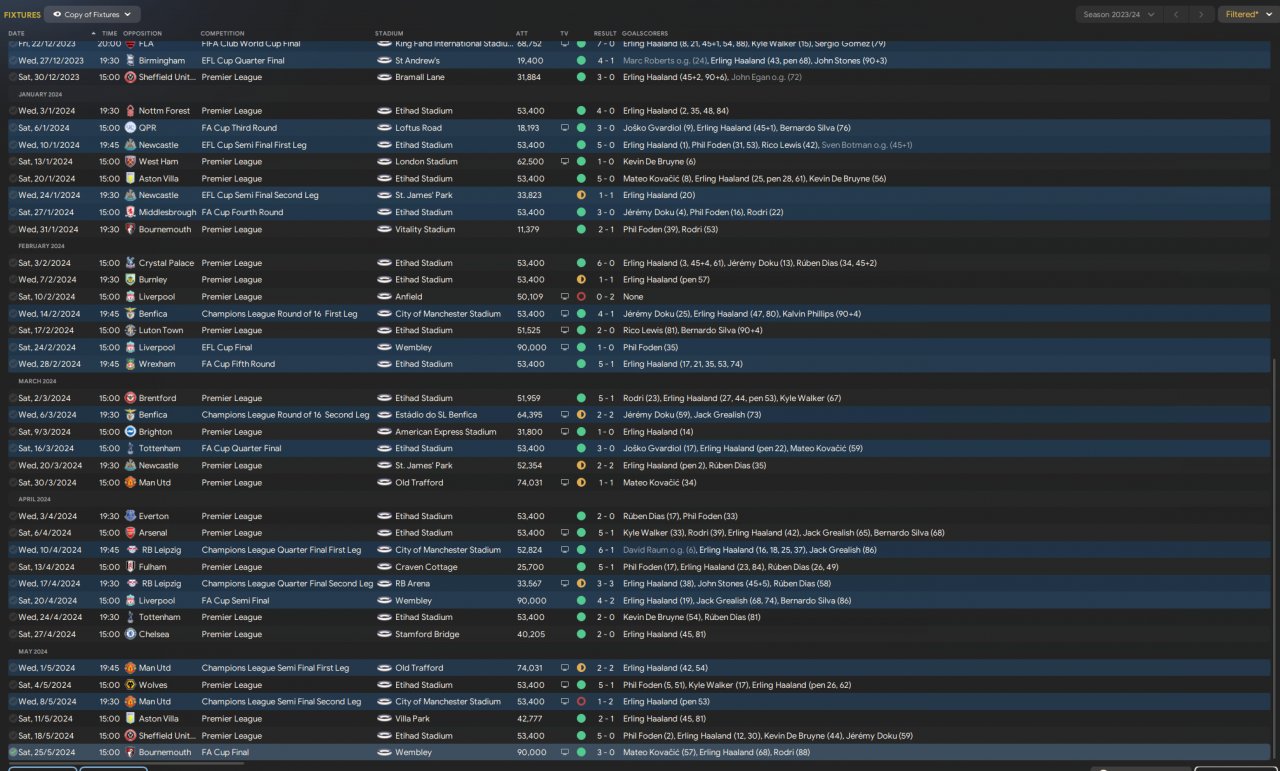This screenshot has height=771, width=1280.
Task: Go to the next season with the right arrow
Action: point(1202,15)
